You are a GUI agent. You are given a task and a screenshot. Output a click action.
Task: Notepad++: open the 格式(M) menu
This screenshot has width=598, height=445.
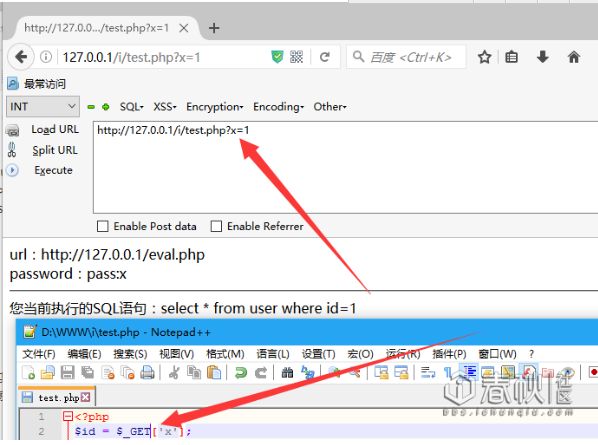point(225,354)
